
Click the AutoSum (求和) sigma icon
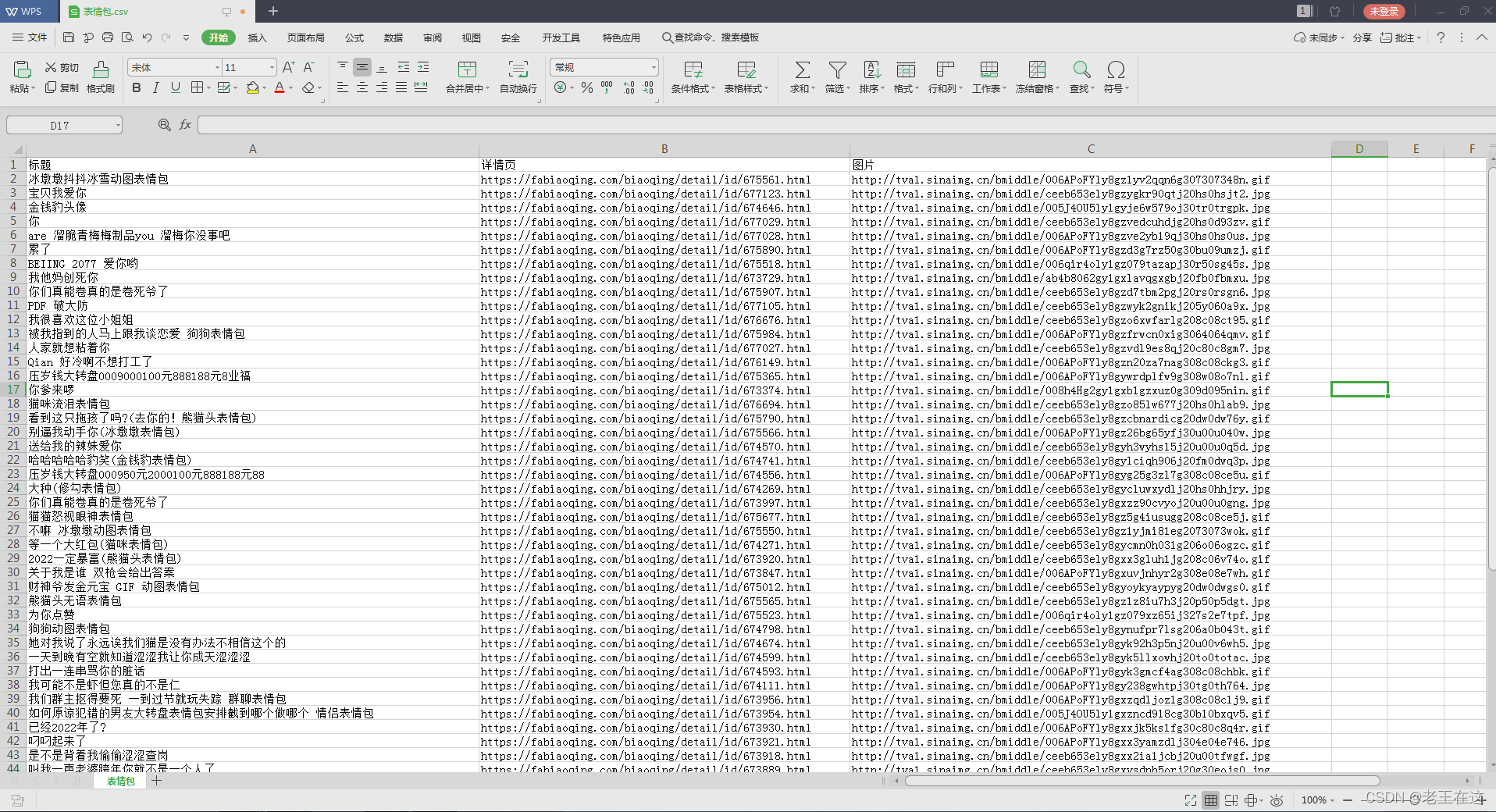(x=802, y=69)
